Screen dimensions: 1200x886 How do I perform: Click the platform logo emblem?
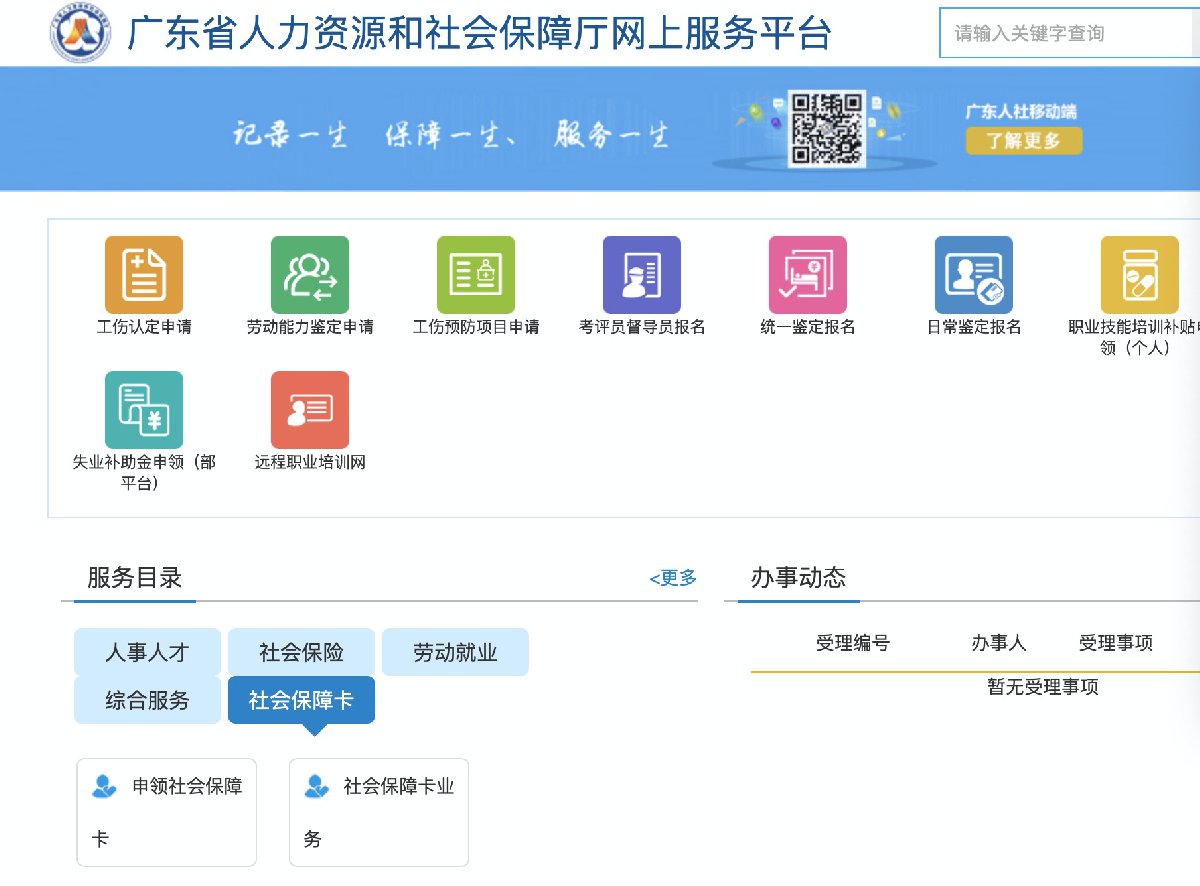82,33
